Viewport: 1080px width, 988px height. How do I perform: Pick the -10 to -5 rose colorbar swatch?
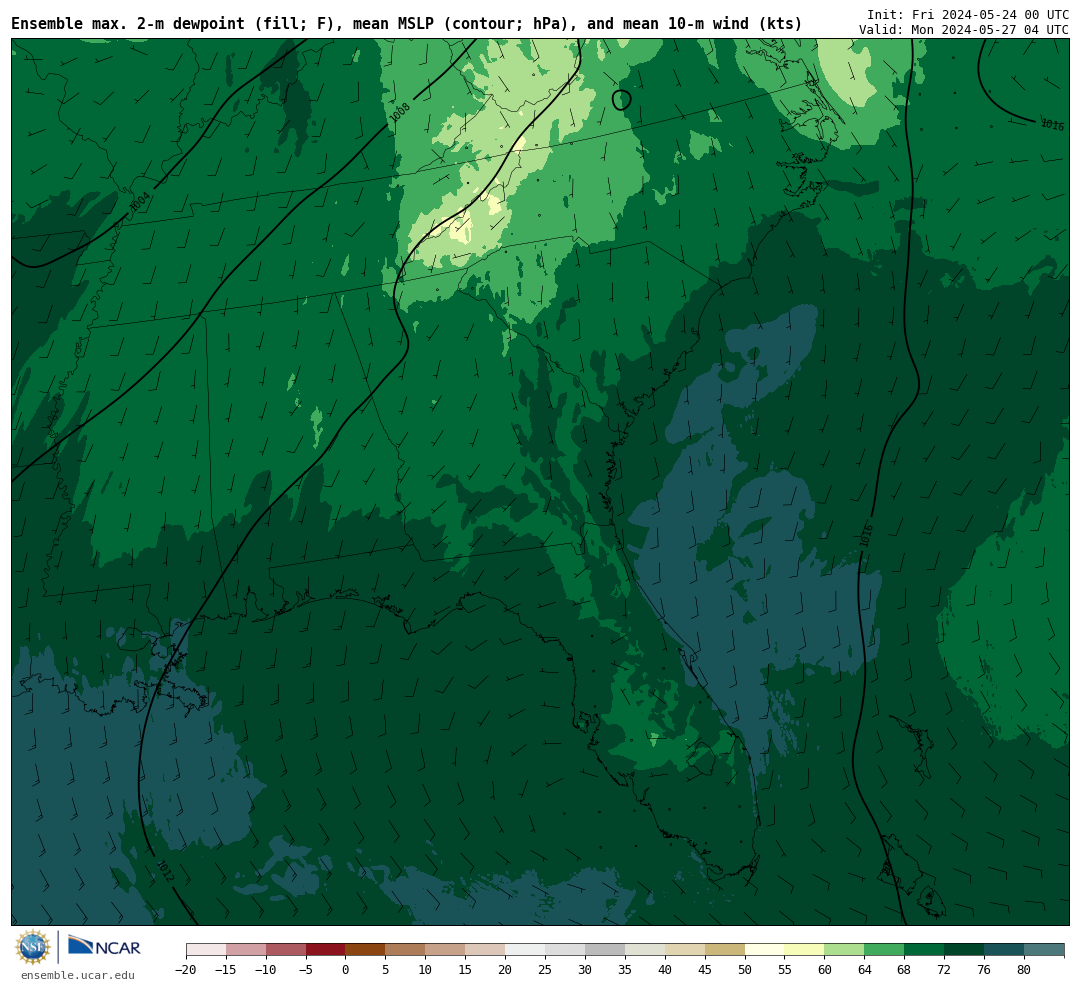(x=286, y=950)
